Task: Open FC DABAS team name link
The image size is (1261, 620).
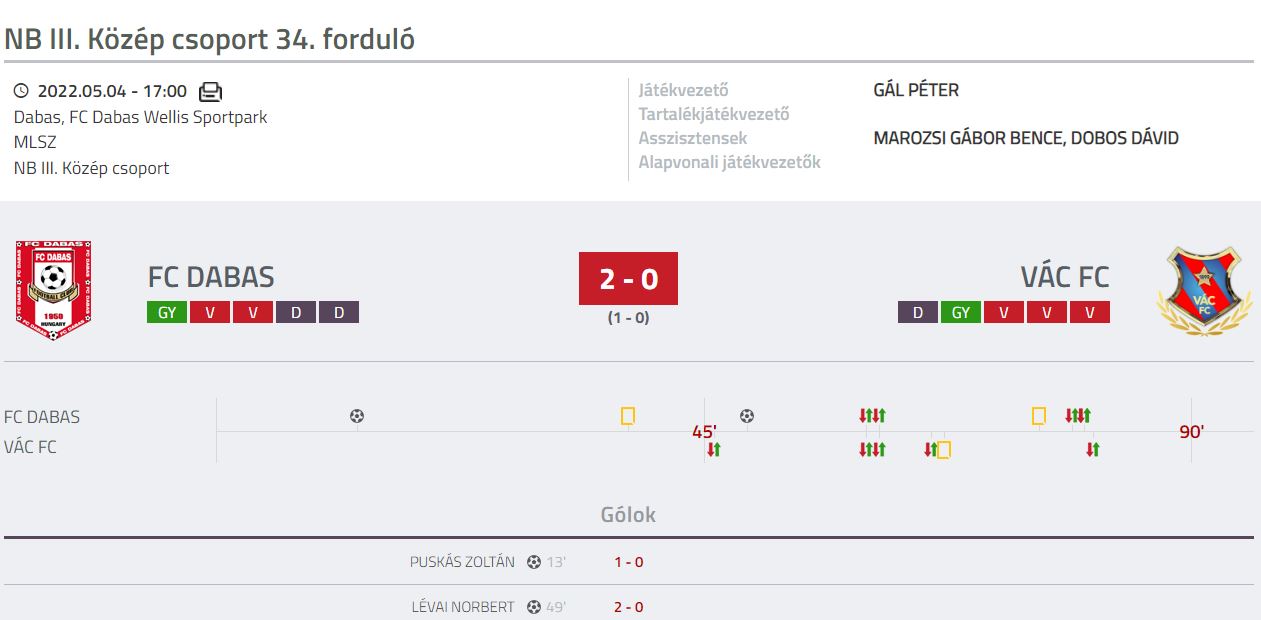Action: (211, 277)
